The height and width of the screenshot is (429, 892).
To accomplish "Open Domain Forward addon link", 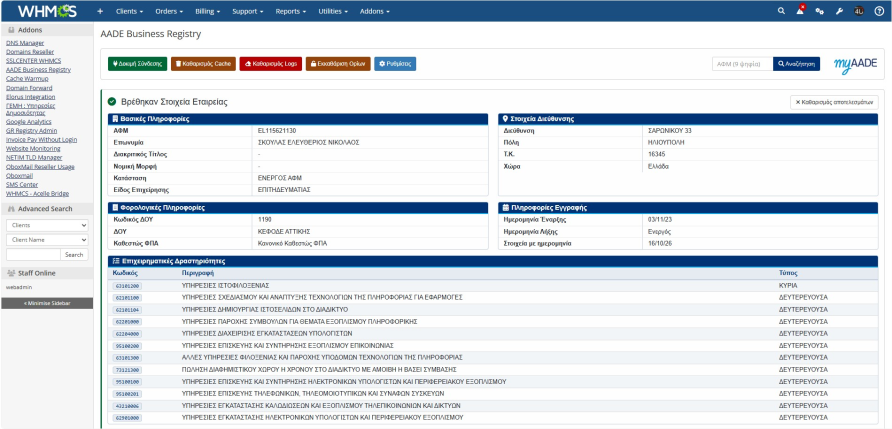I will 29,88.
